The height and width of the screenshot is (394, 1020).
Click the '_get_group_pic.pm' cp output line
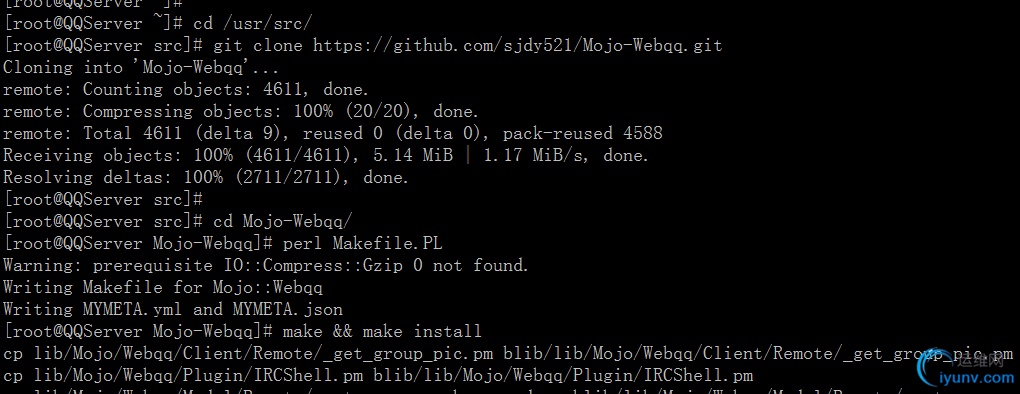click(x=508, y=354)
